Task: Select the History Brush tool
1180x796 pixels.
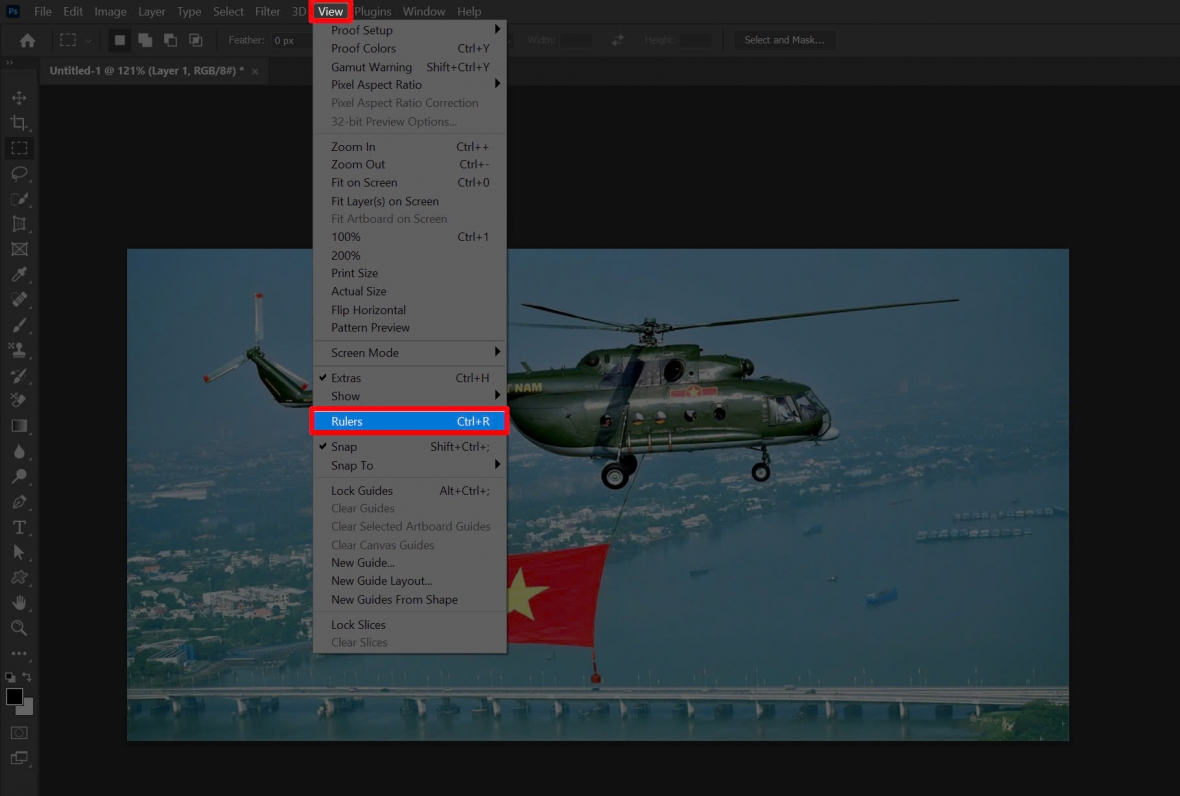Action: coord(19,375)
